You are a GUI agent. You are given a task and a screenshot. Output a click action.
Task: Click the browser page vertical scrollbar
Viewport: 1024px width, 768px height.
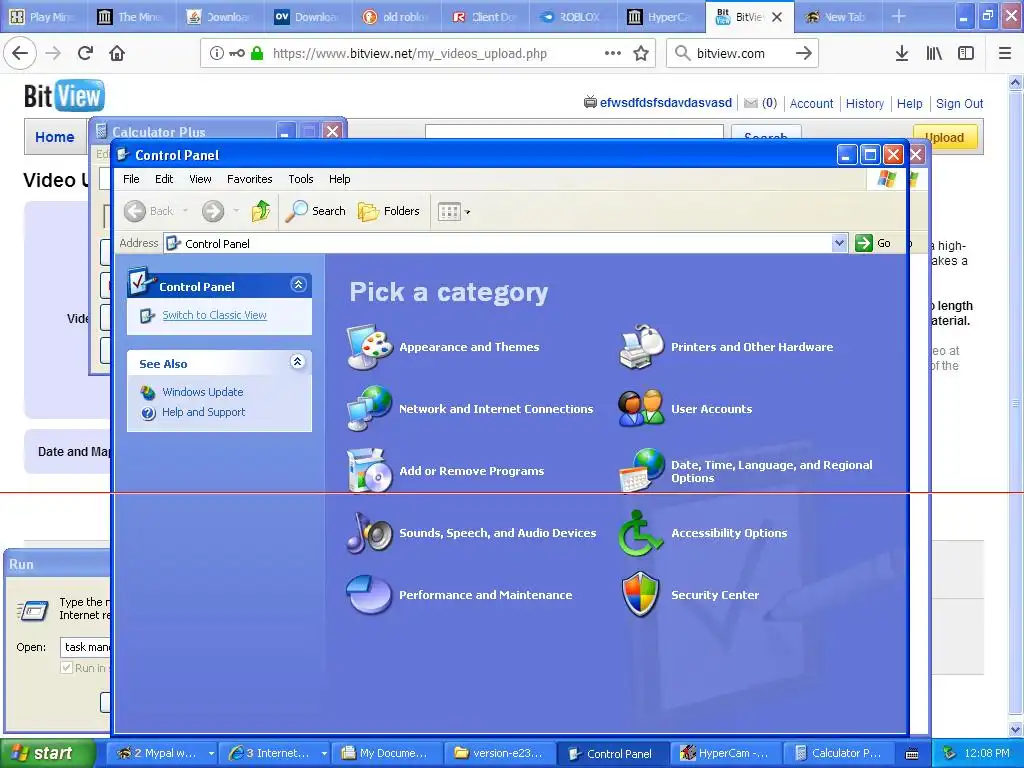click(x=1016, y=403)
